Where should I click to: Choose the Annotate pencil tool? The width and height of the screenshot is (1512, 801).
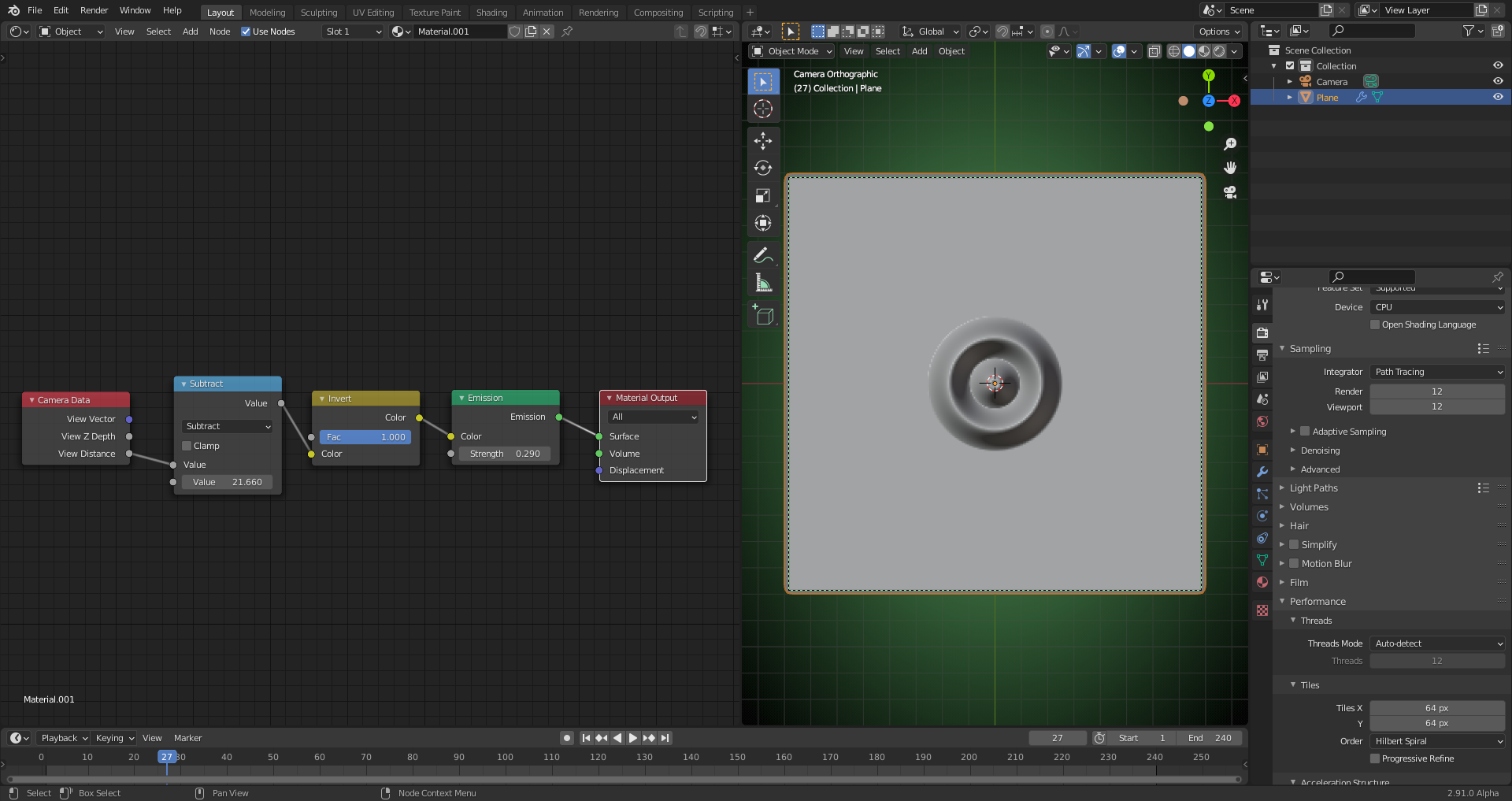click(x=762, y=255)
